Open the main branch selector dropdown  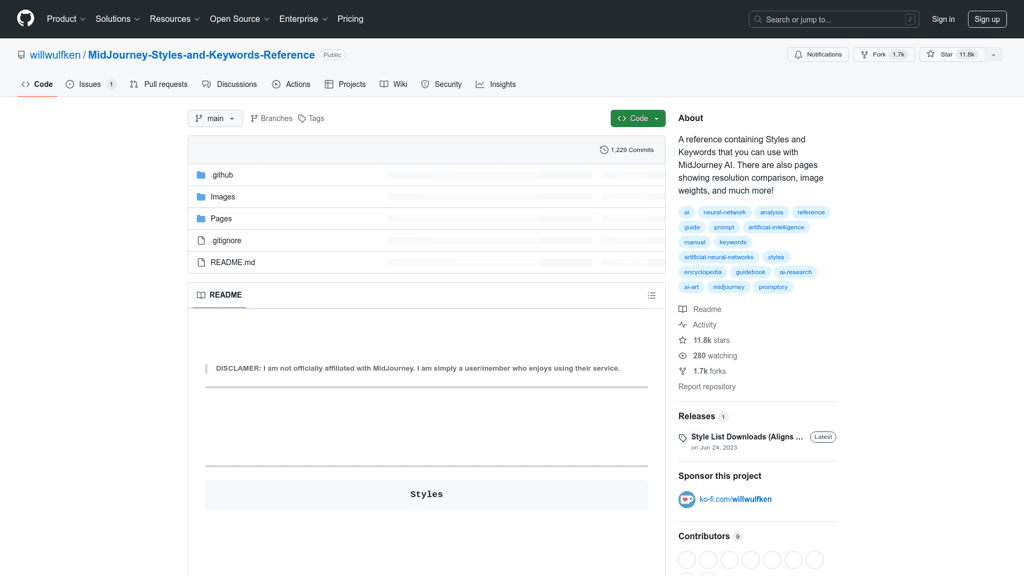(215, 119)
